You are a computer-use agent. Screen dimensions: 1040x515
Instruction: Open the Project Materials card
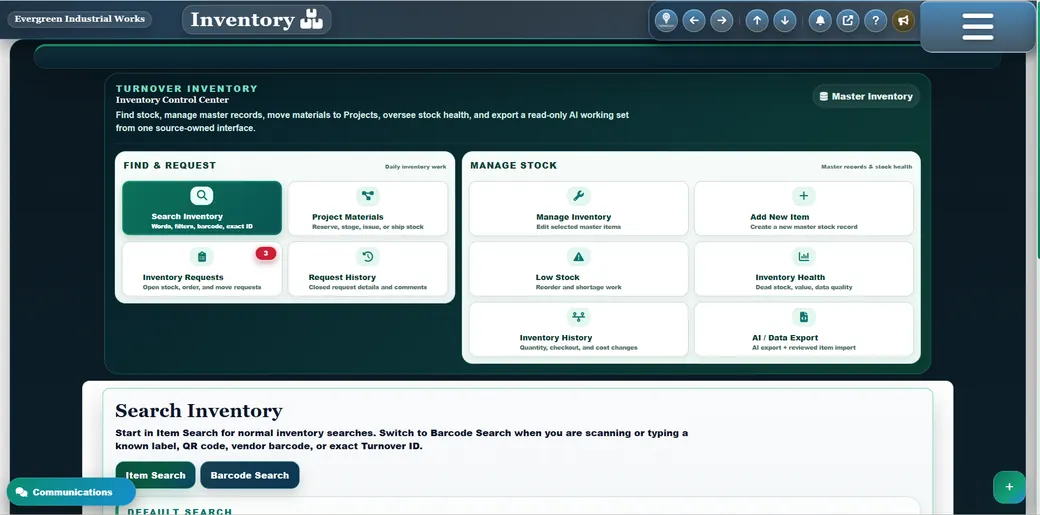pos(368,208)
